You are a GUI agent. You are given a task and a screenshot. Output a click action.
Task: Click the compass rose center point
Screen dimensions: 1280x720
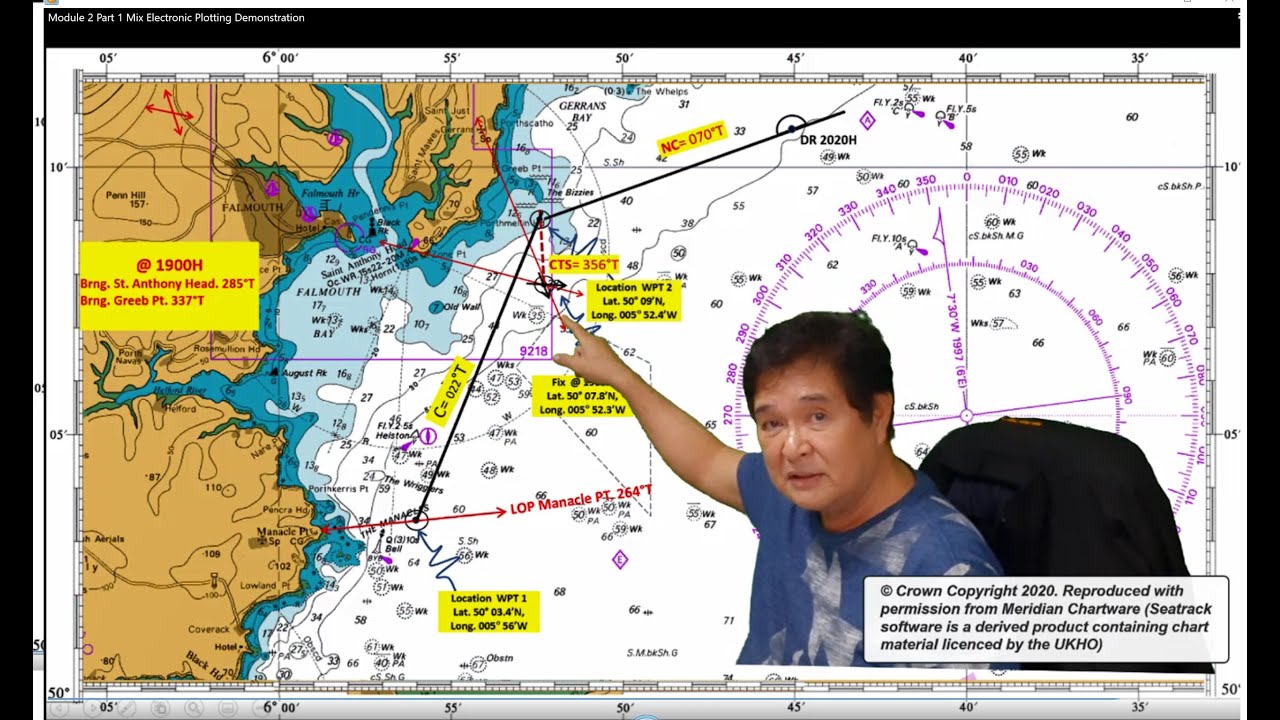pos(966,415)
